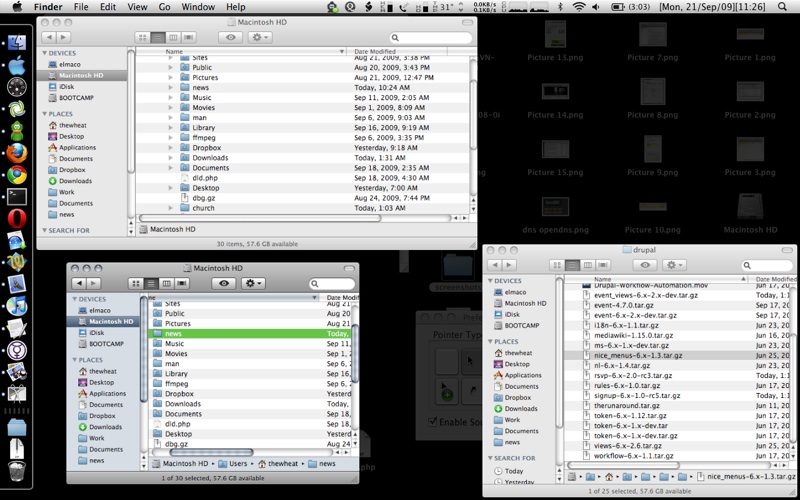Open the Trash in the Dock
This screenshot has height=500, width=800.
tap(16, 472)
